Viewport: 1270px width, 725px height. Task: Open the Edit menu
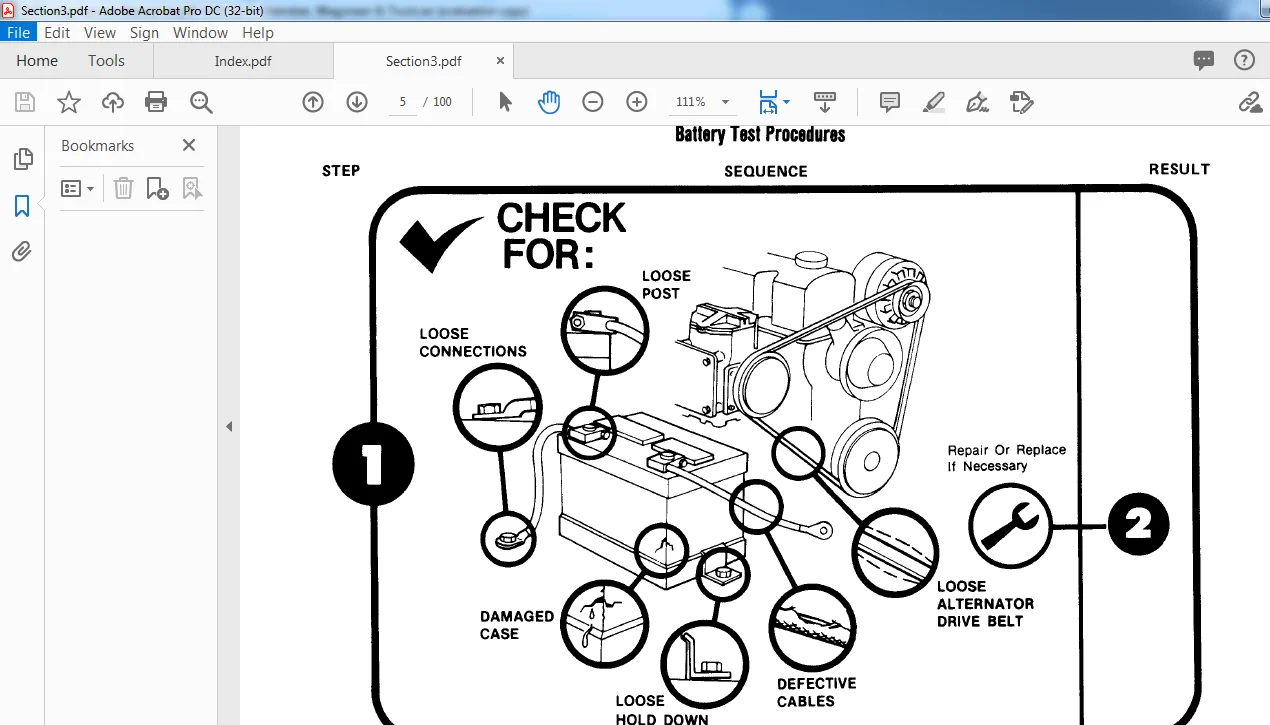(x=57, y=32)
